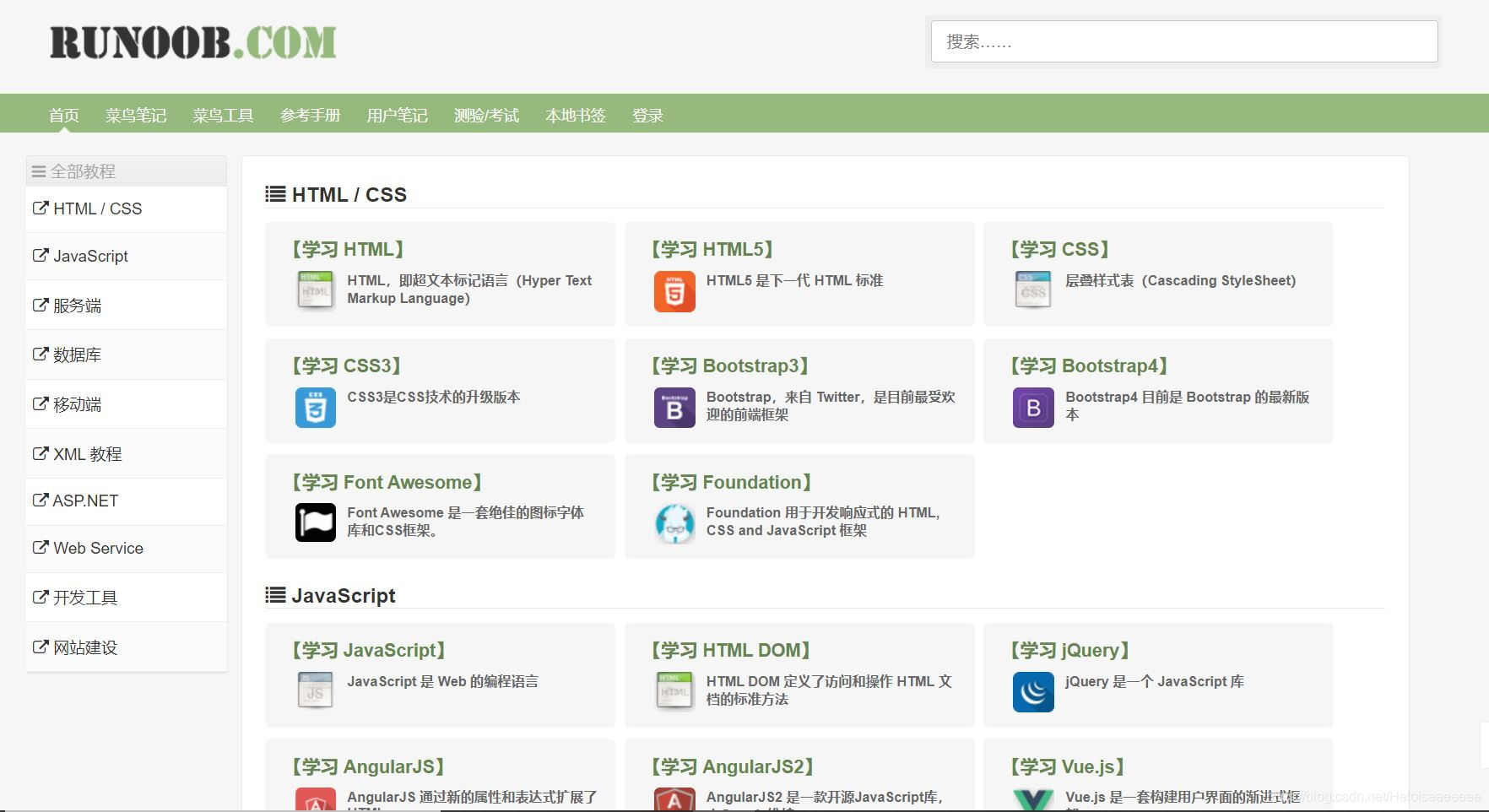Go to 首页 in the green navbar
1489x812 pixels.
pos(64,116)
